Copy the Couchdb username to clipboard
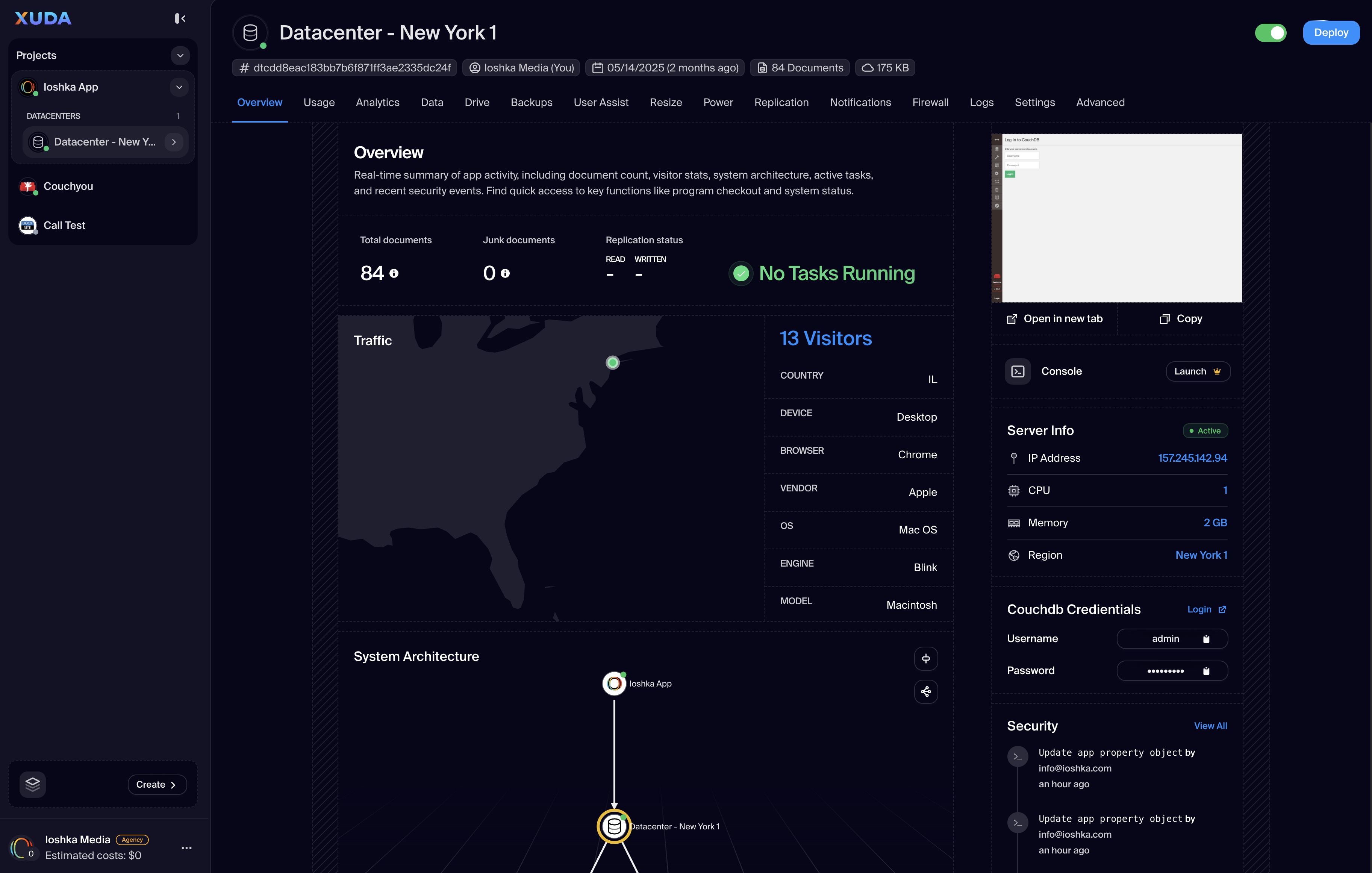1372x873 pixels. 1206,639
